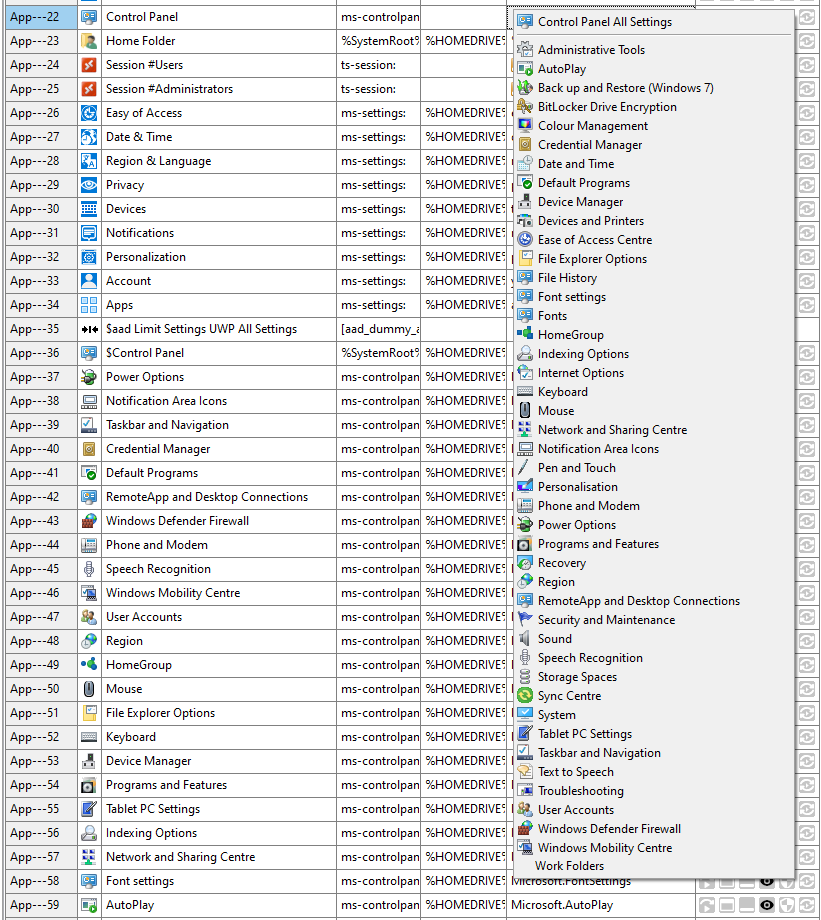Click the Session #Users row icon
Screen dimensions: 821x920
89,65
